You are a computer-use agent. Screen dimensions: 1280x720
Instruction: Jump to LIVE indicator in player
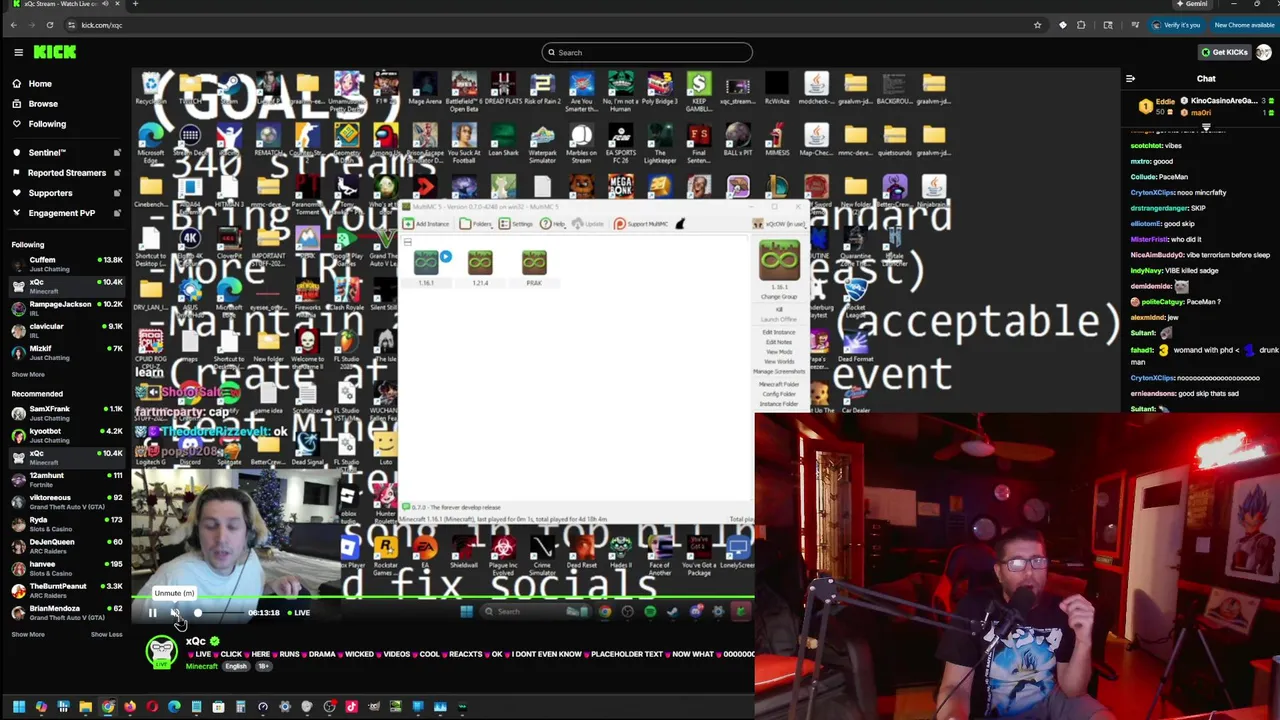coord(298,613)
